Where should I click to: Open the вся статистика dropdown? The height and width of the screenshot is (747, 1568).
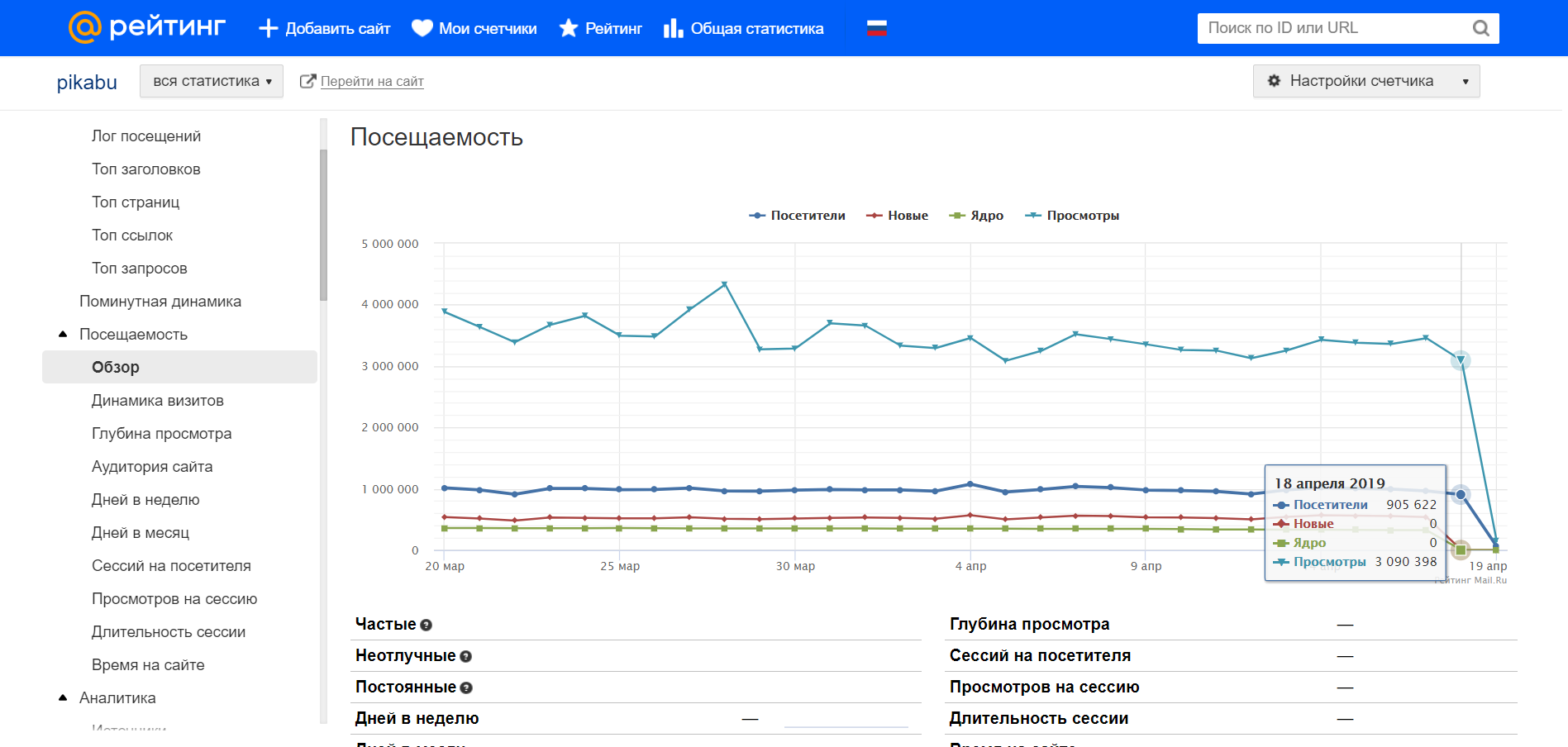(212, 81)
